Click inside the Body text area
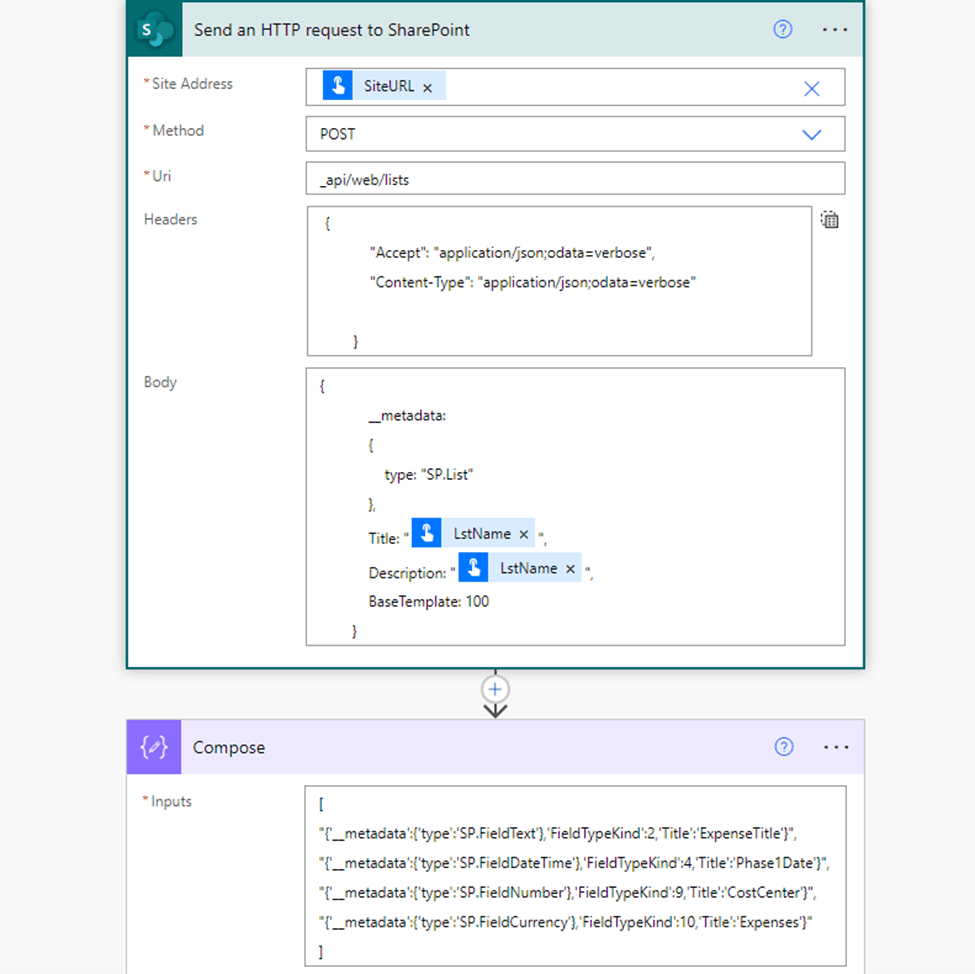This screenshot has height=974, width=975. tap(575, 506)
